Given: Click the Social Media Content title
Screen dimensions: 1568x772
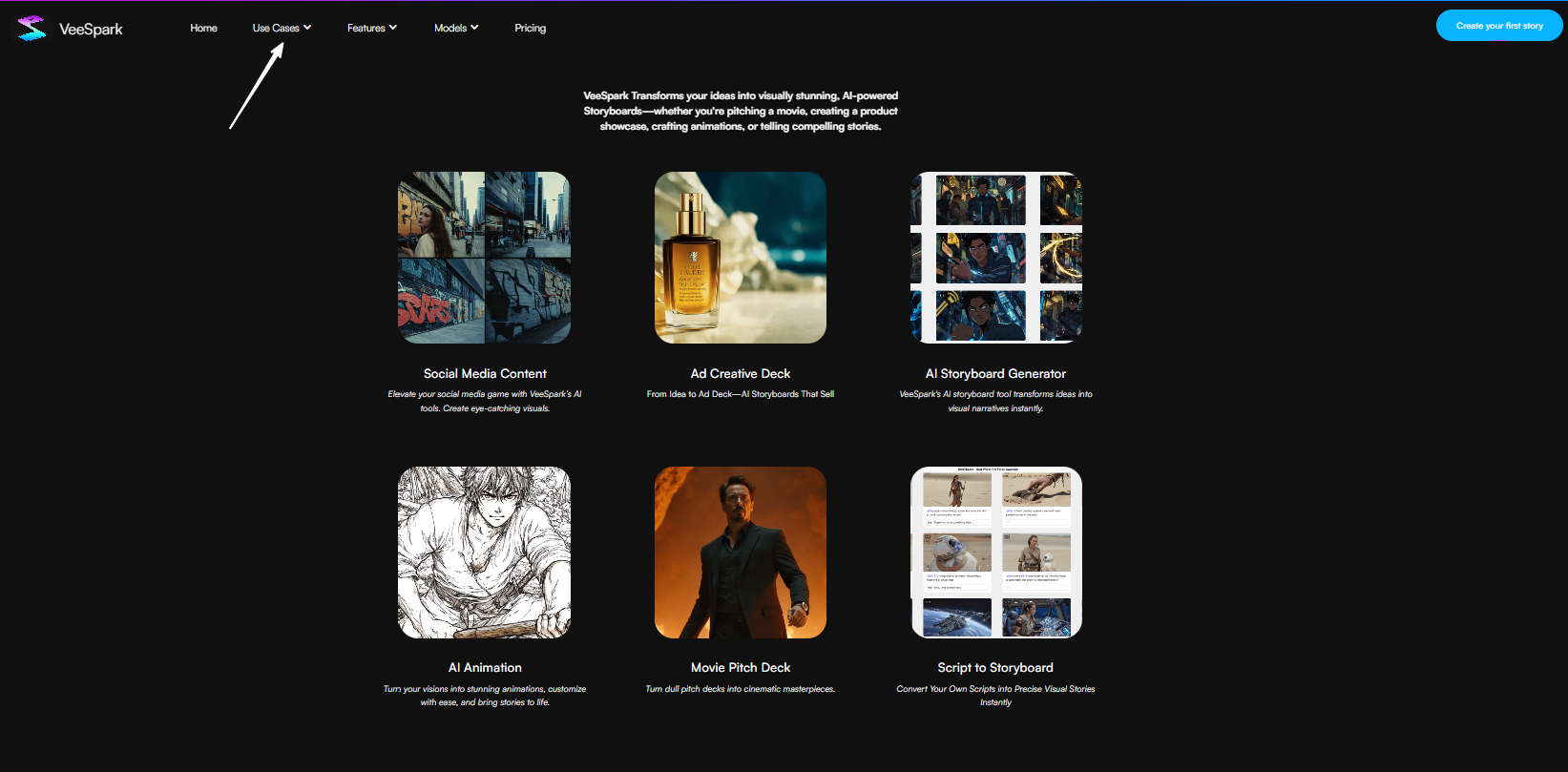Looking at the screenshot, I should pyautogui.click(x=485, y=374).
